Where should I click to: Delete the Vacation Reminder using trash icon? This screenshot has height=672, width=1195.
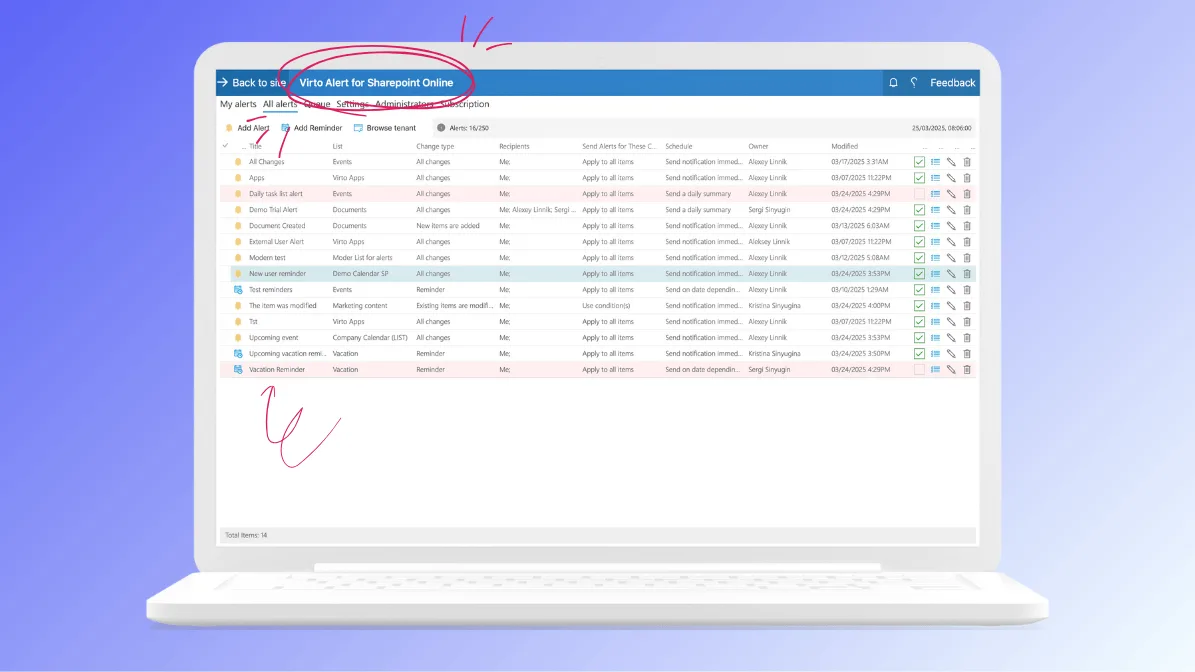(966, 369)
